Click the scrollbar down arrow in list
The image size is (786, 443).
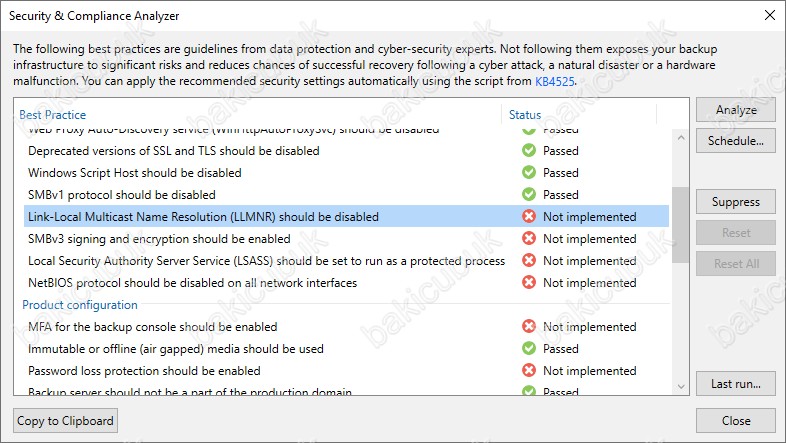click(x=681, y=386)
